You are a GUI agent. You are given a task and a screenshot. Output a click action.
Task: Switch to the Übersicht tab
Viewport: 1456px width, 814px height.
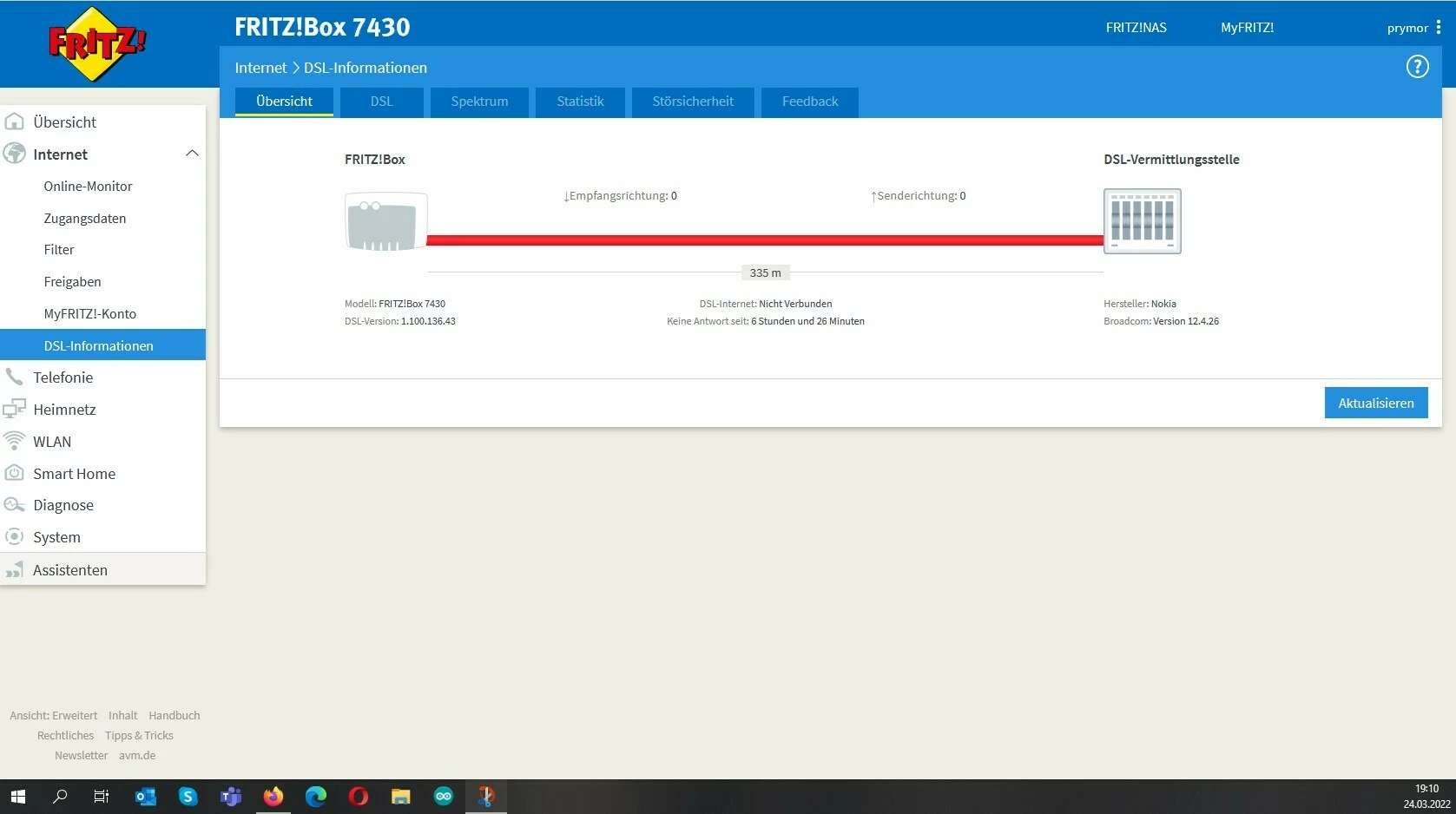[284, 102]
